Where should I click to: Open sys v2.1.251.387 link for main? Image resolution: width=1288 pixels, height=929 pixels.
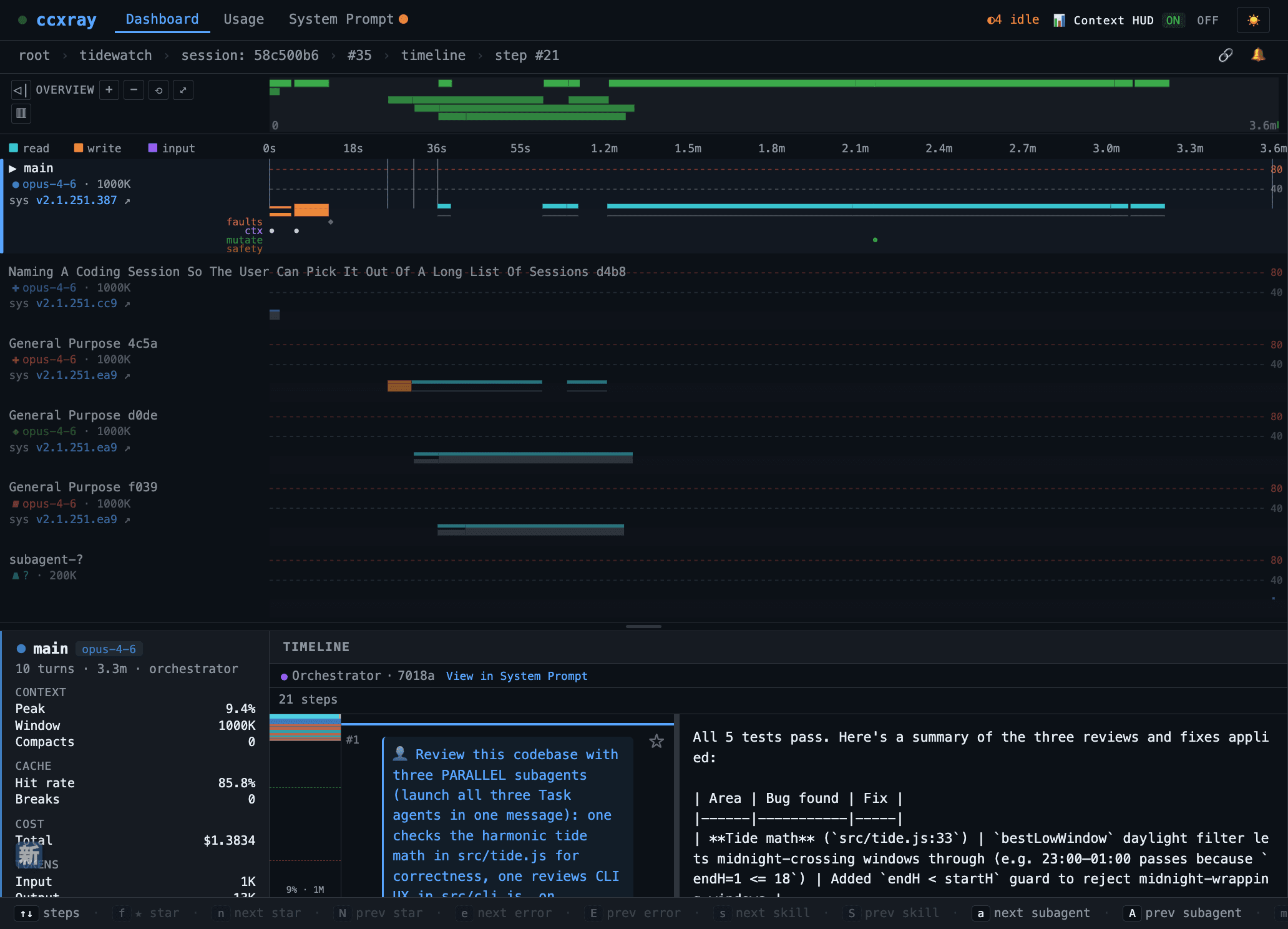click(76, 200)
